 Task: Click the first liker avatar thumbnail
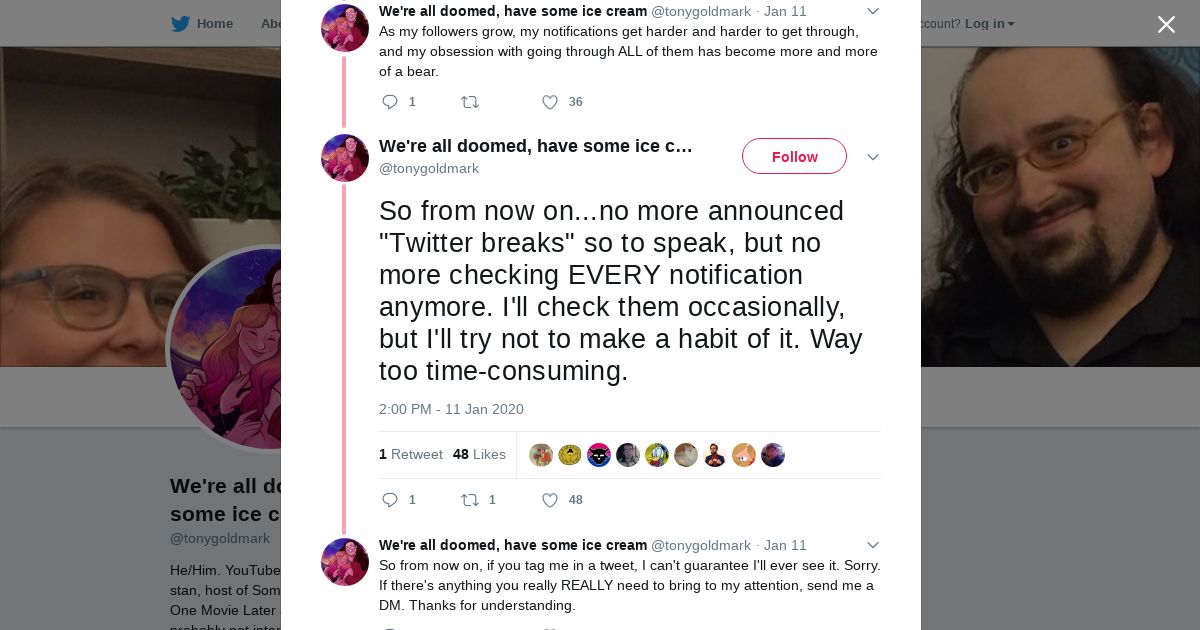click(541, 455)
